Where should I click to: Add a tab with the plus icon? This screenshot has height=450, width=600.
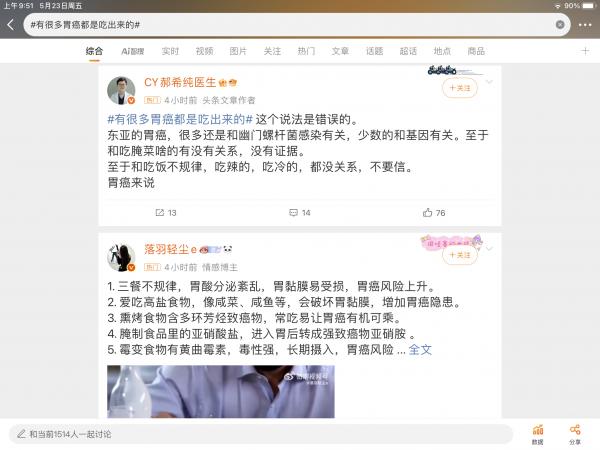coord(585,51)
